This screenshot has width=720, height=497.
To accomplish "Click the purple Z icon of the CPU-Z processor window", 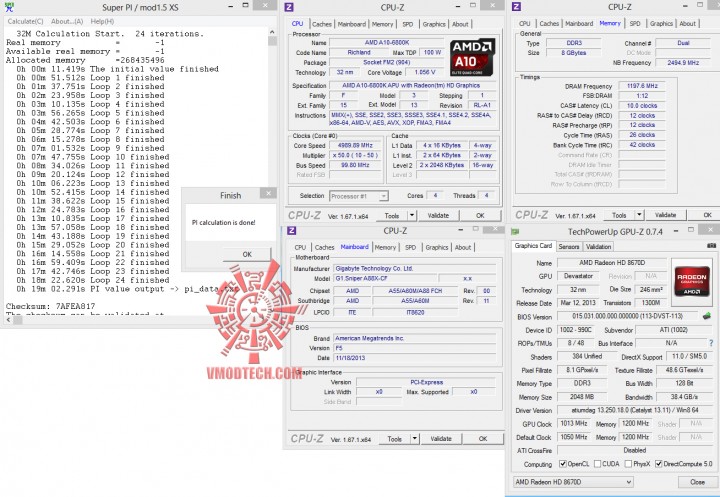I will coord(289,7).
